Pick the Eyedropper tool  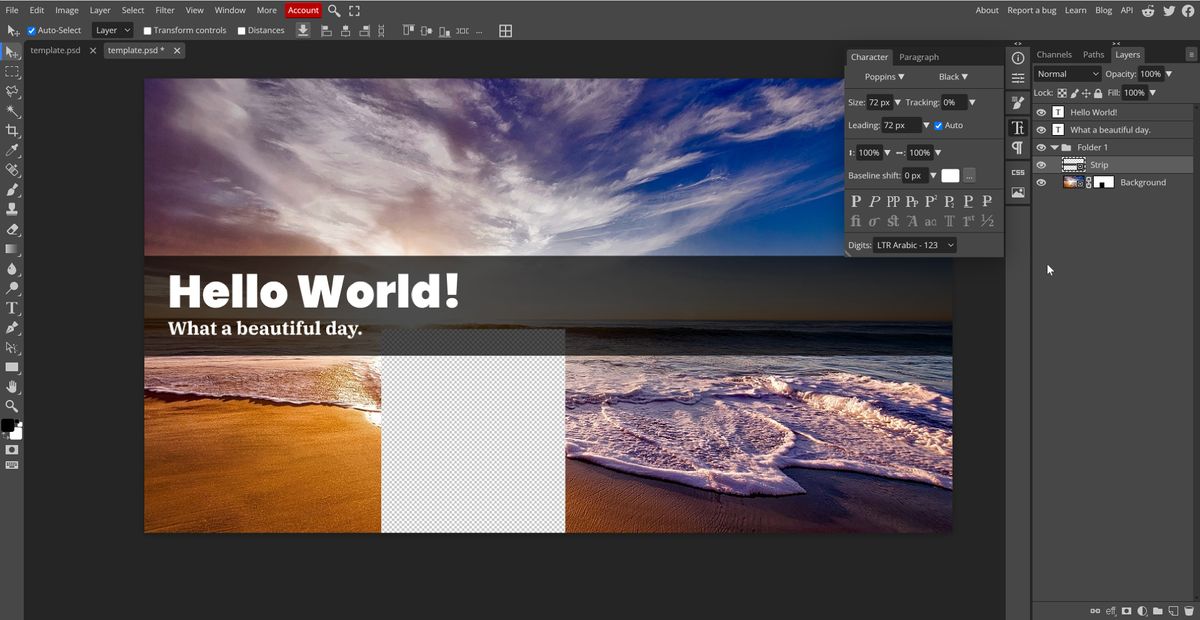point(12,150)
